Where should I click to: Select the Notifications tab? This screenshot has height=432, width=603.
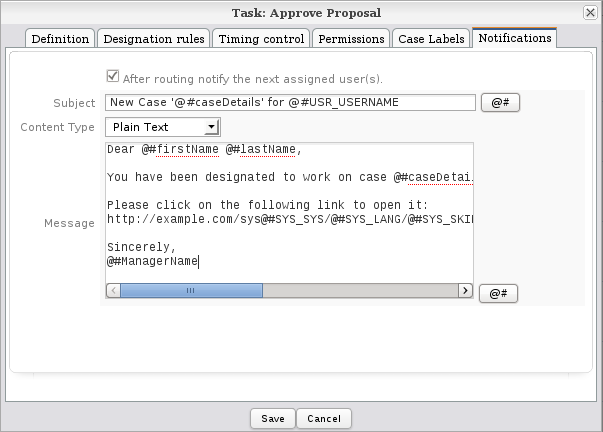(514, 38)
